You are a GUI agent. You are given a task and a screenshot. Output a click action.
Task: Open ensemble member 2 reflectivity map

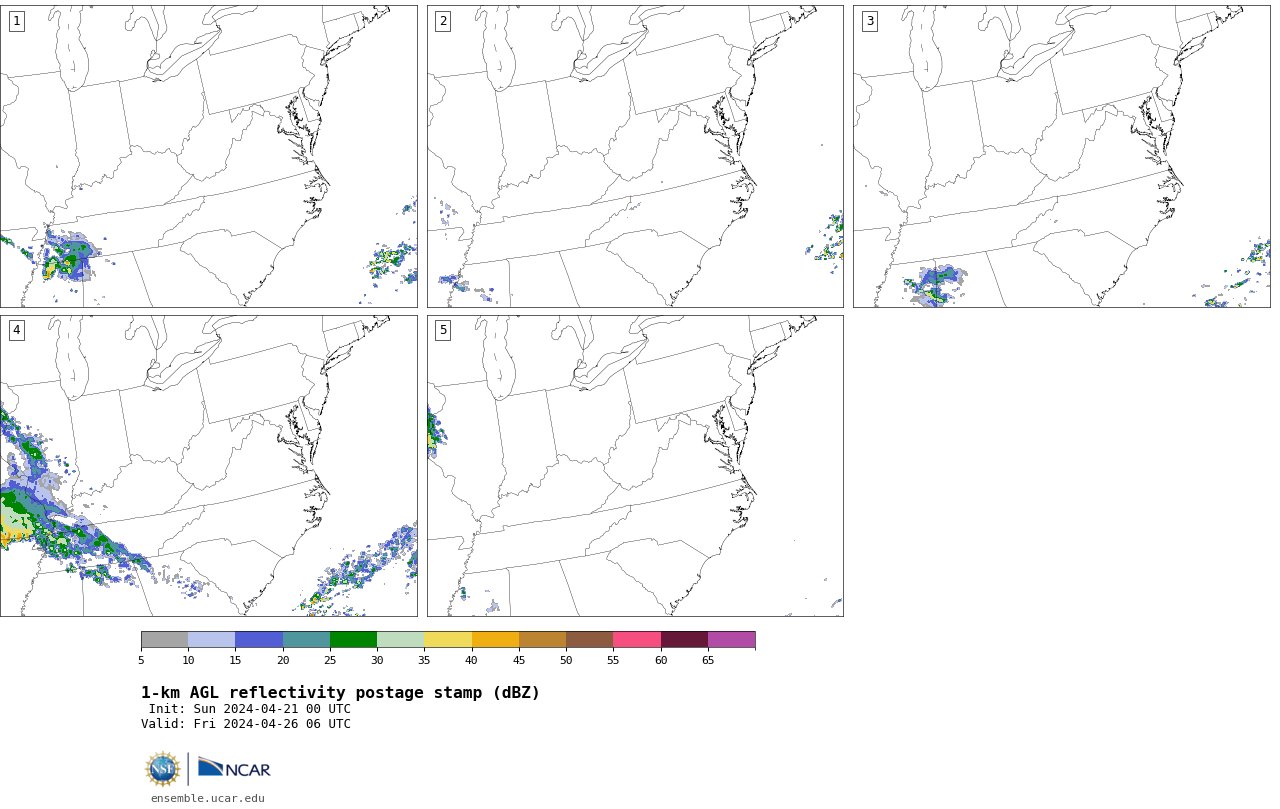635,156
